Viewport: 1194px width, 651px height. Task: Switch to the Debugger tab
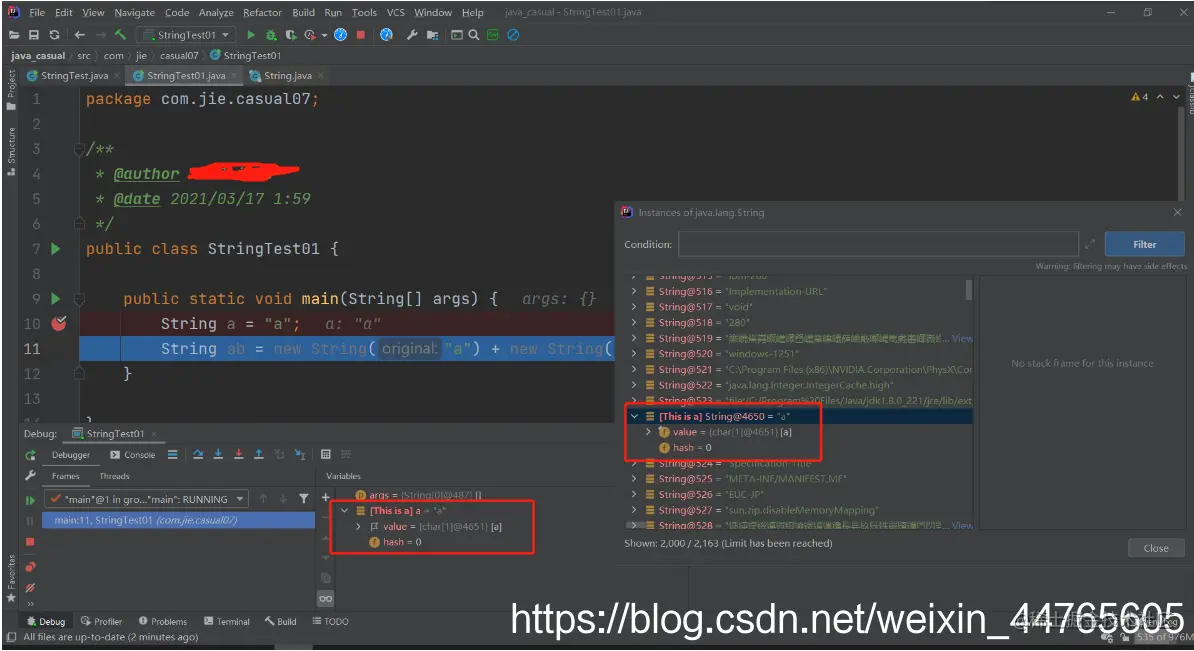(71, 455)
